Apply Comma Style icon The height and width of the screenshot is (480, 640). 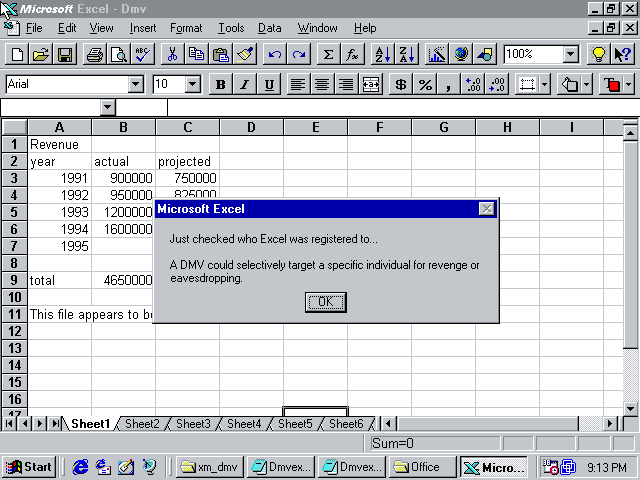click(449, 84)
